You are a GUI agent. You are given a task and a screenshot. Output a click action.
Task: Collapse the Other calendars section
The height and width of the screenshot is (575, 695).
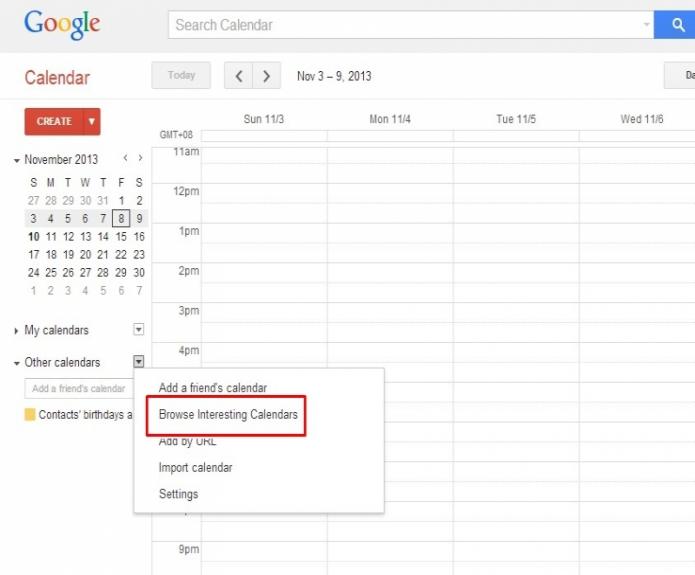[16, 363]
